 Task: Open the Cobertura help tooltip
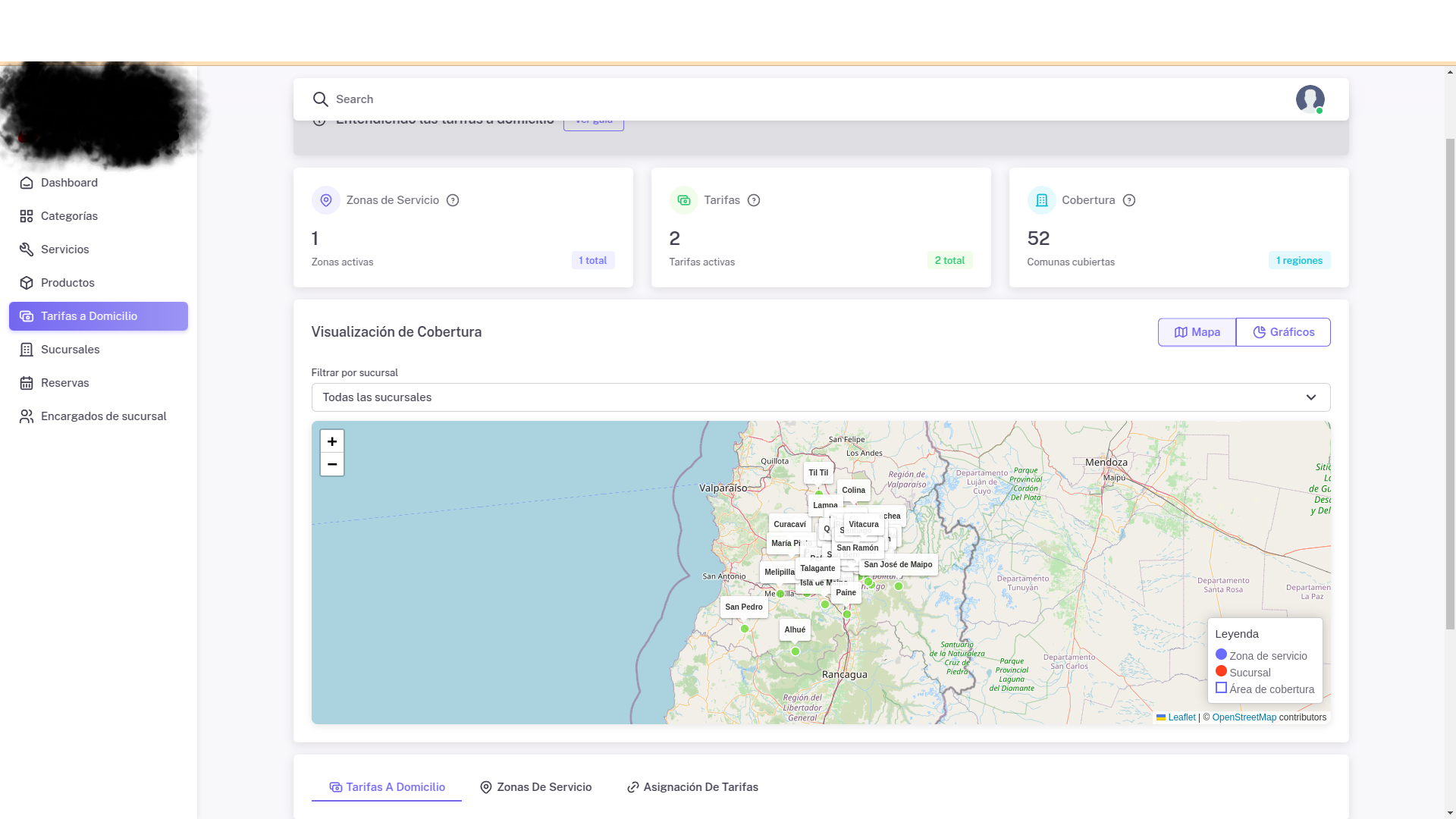coord(1129,200)
